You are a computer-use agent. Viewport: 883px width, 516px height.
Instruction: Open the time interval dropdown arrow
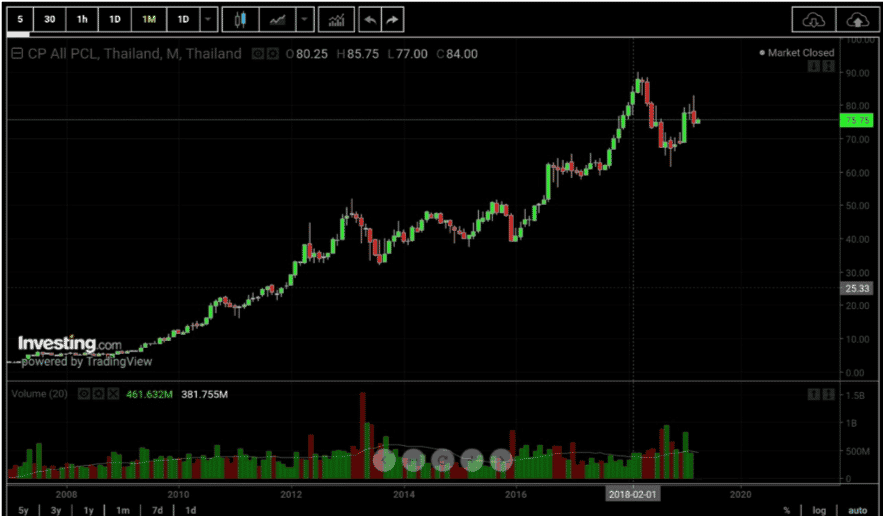[x=209, y=20]
